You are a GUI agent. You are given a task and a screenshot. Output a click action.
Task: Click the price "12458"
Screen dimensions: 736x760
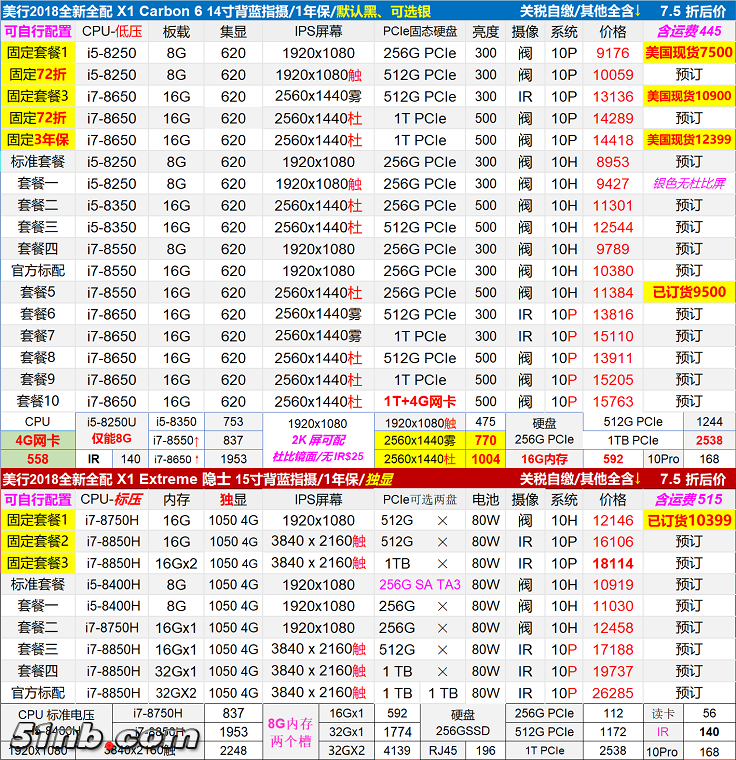click(613, 628)
